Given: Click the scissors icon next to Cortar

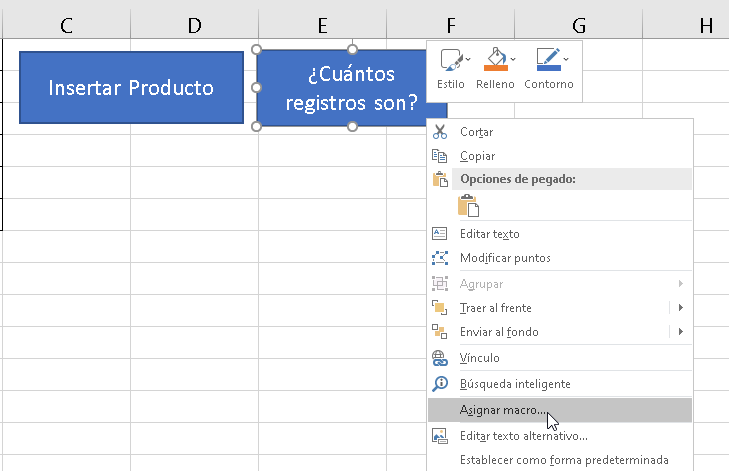Looking at the screenshot, I should [x=439, y=132].
